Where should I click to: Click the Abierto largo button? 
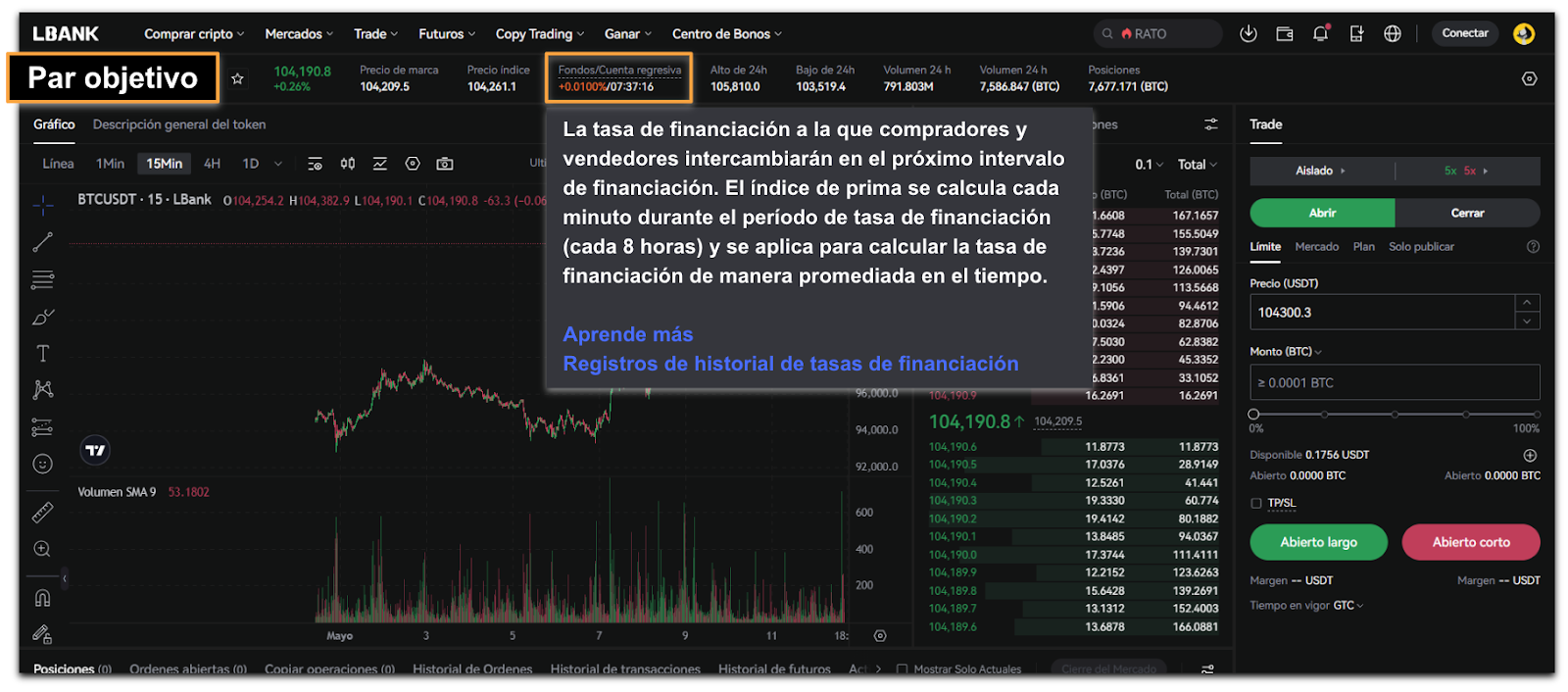[x=1318, y=542]
